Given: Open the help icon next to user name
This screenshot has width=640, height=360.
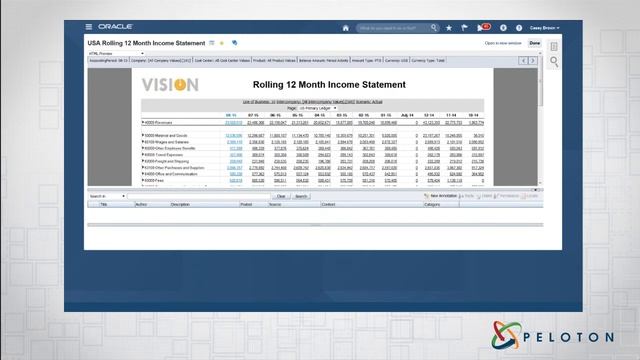Looking at the screenshot, I should pyautogui.click(x=519, y=28).
